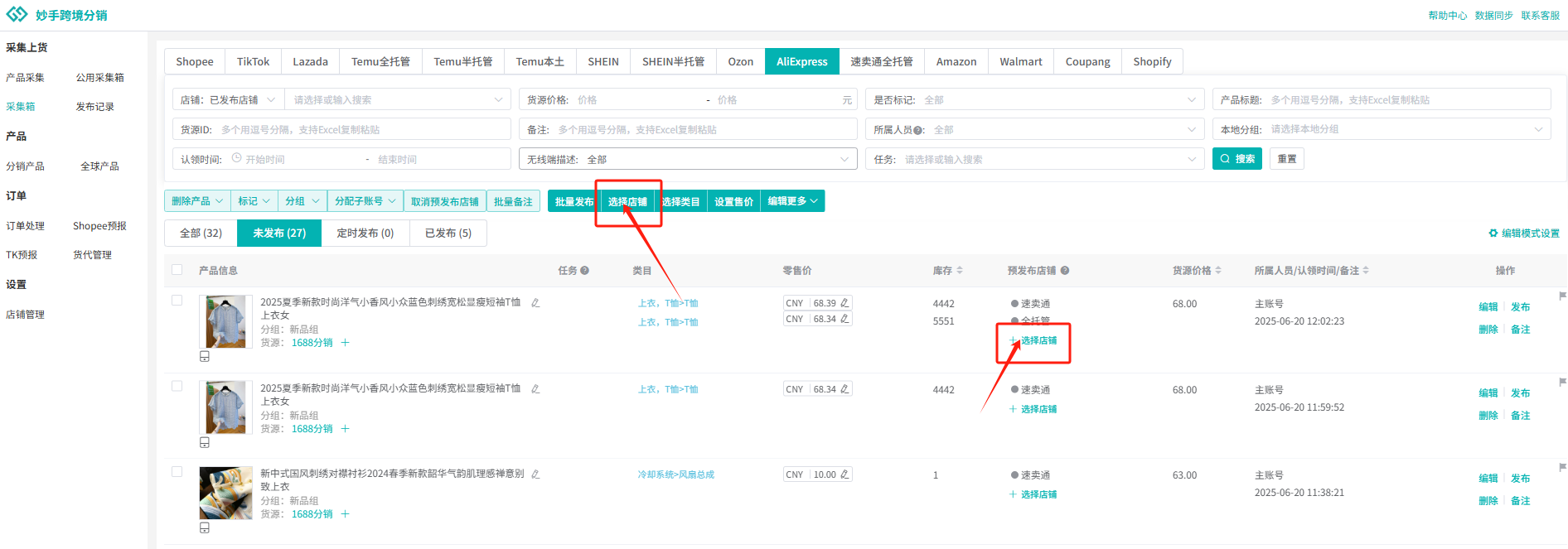Check the box for 新中式国风 product row
The width and height of the screenshot is (1568, 549).
tap(177, 472)
